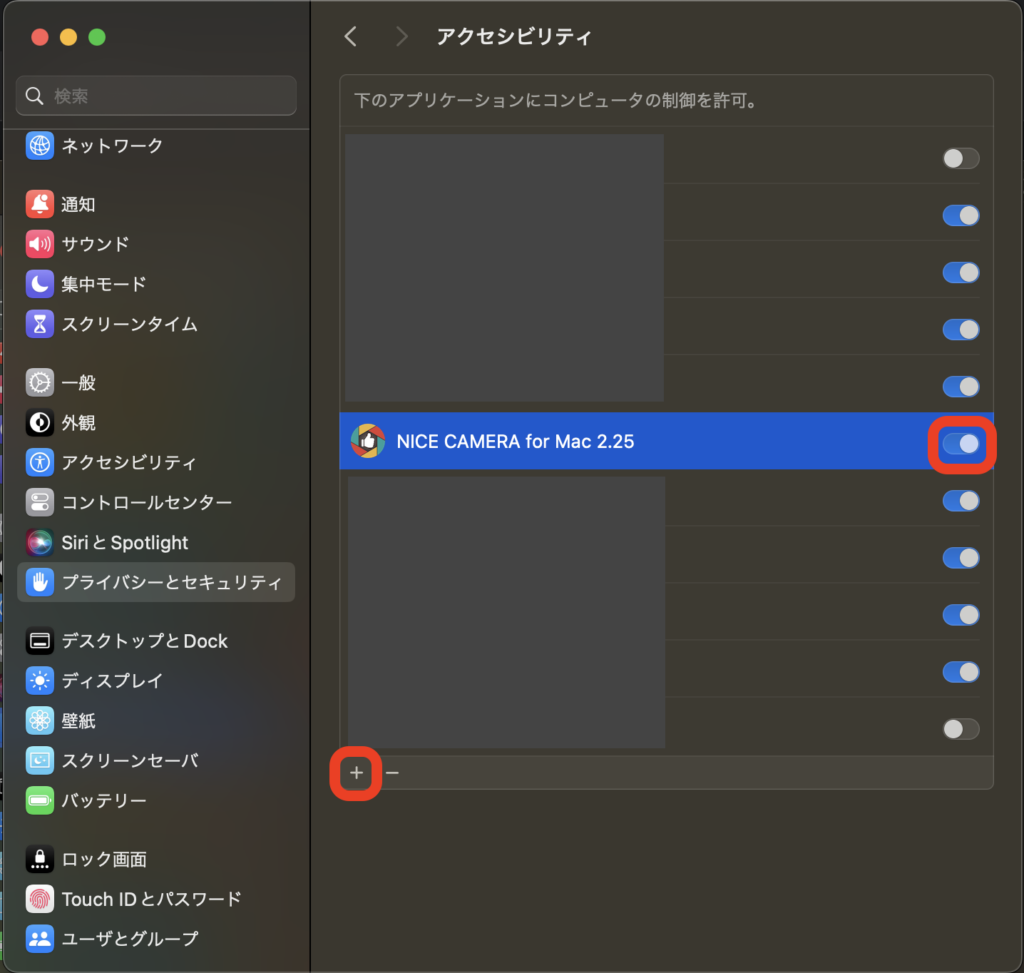
Task: Open the コントロールセンター icon
Action: tap(40, 502)
